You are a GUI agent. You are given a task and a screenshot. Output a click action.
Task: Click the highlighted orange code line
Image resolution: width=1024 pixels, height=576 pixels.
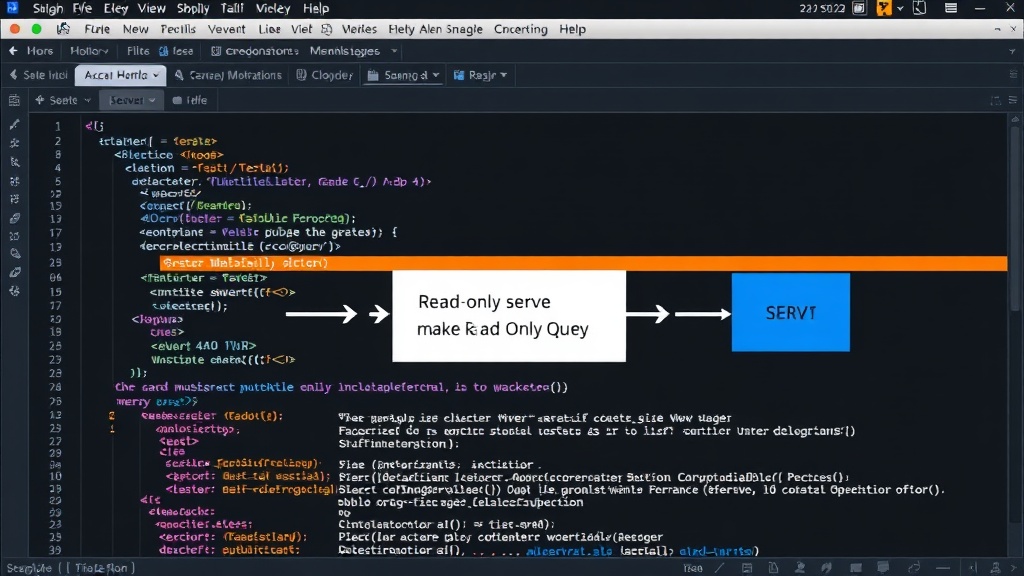coord(583,263)
